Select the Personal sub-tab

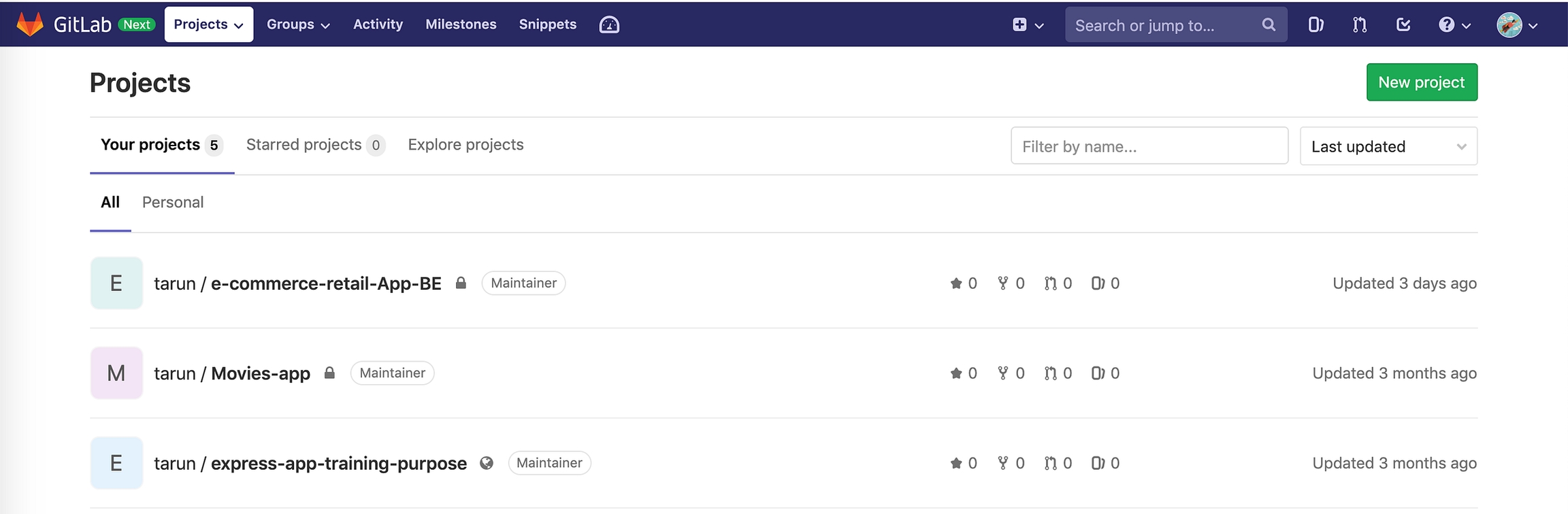[173, 203]
